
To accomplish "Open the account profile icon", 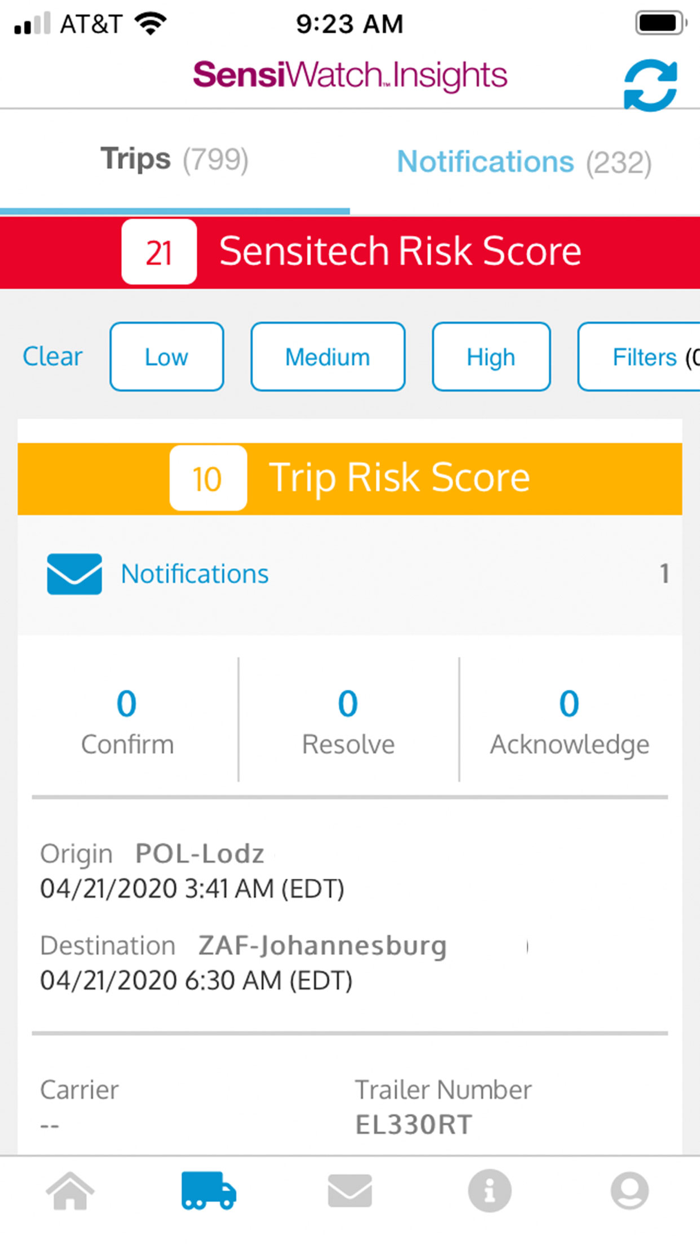I will 629,1190.
